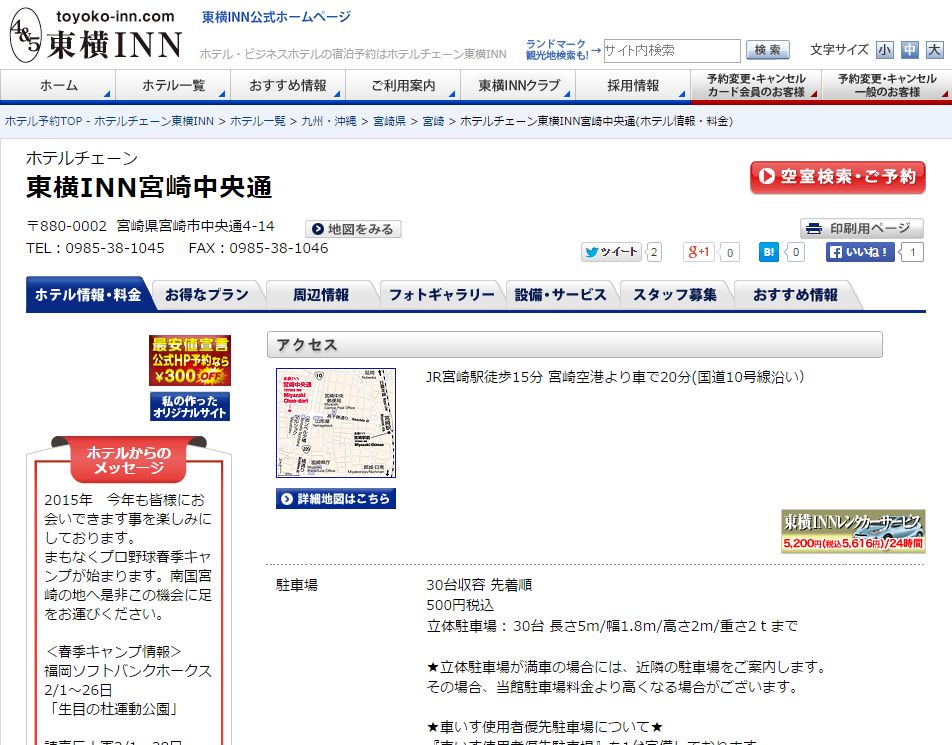Click the 検索 search button
The height and width of the screenshot is (745, 952).
(767, 50)
